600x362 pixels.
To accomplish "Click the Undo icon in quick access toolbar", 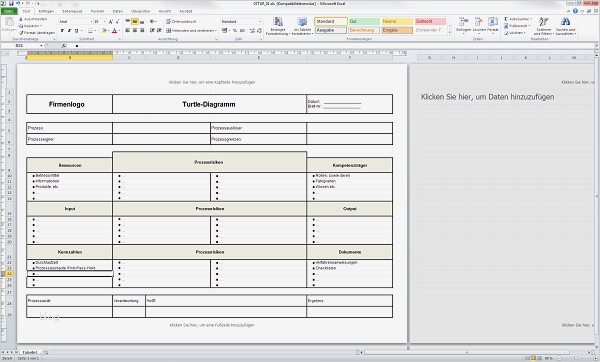I will pyautogui.click(x=18, y=3).
